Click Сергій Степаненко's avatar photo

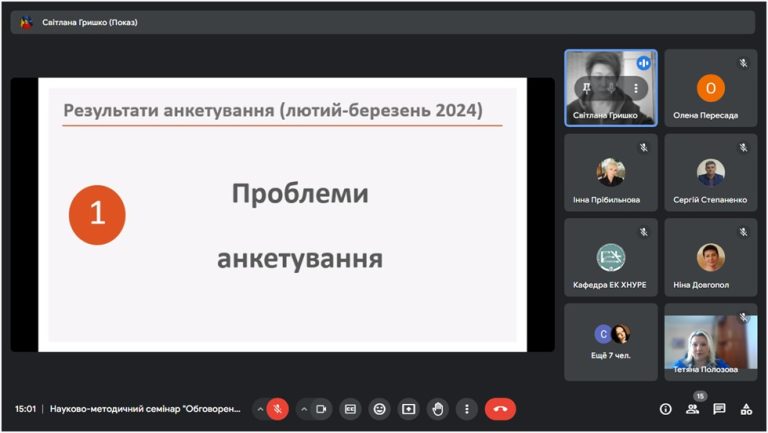(x=711, y=172)
